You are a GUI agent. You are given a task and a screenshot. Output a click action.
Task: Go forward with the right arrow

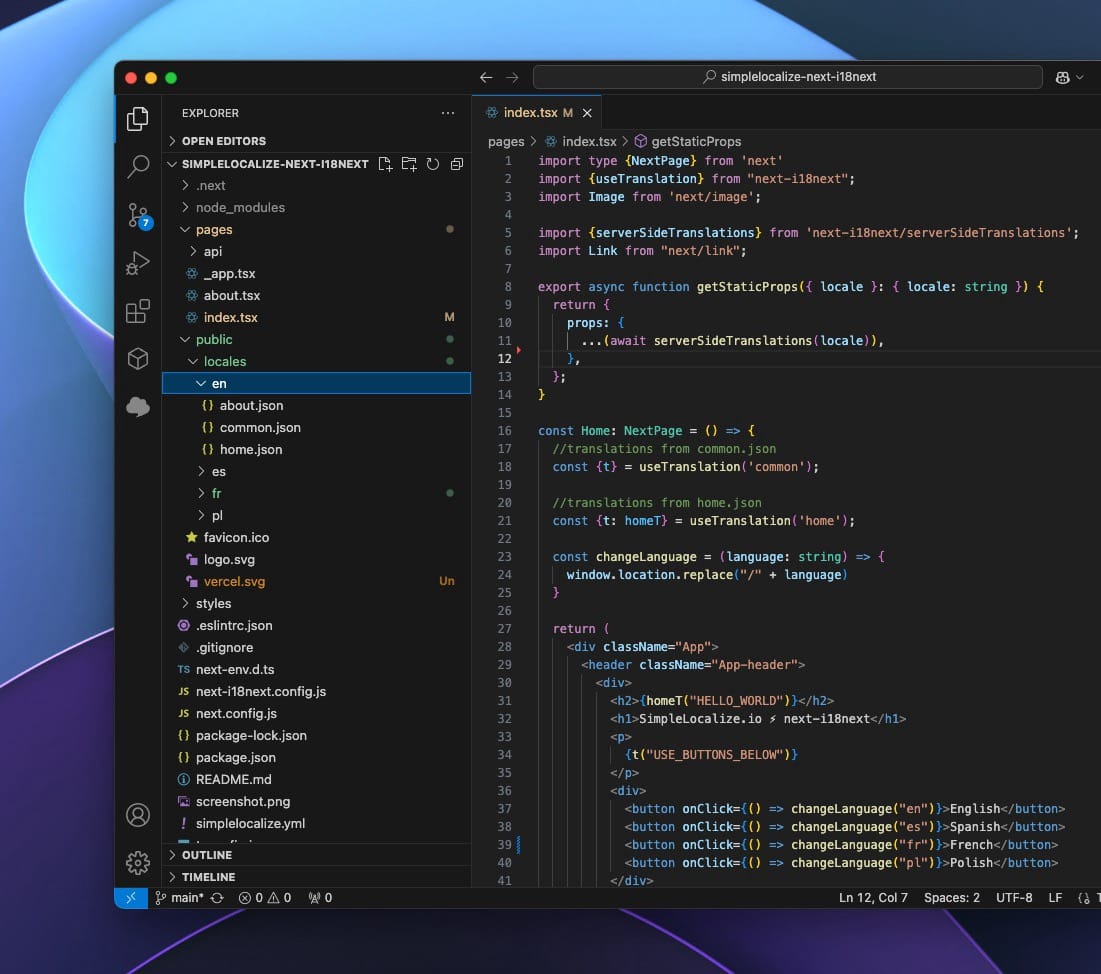pyautogui.click(x=512, y=77)
